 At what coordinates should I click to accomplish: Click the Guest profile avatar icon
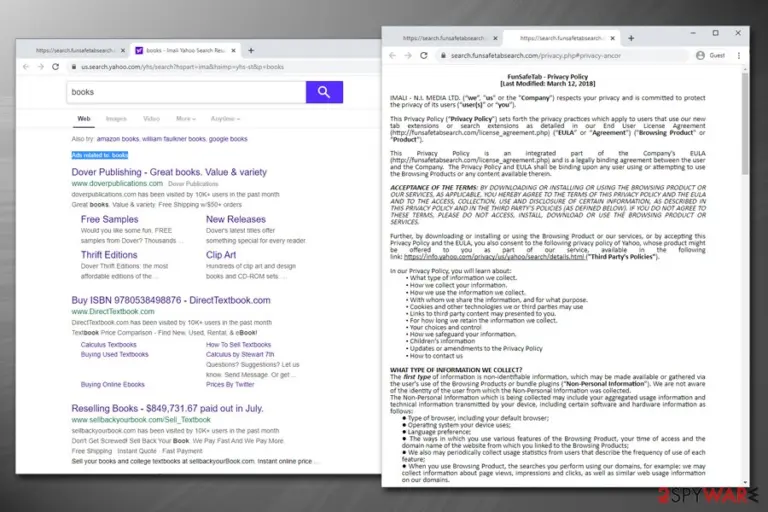(x=700, y=55)
